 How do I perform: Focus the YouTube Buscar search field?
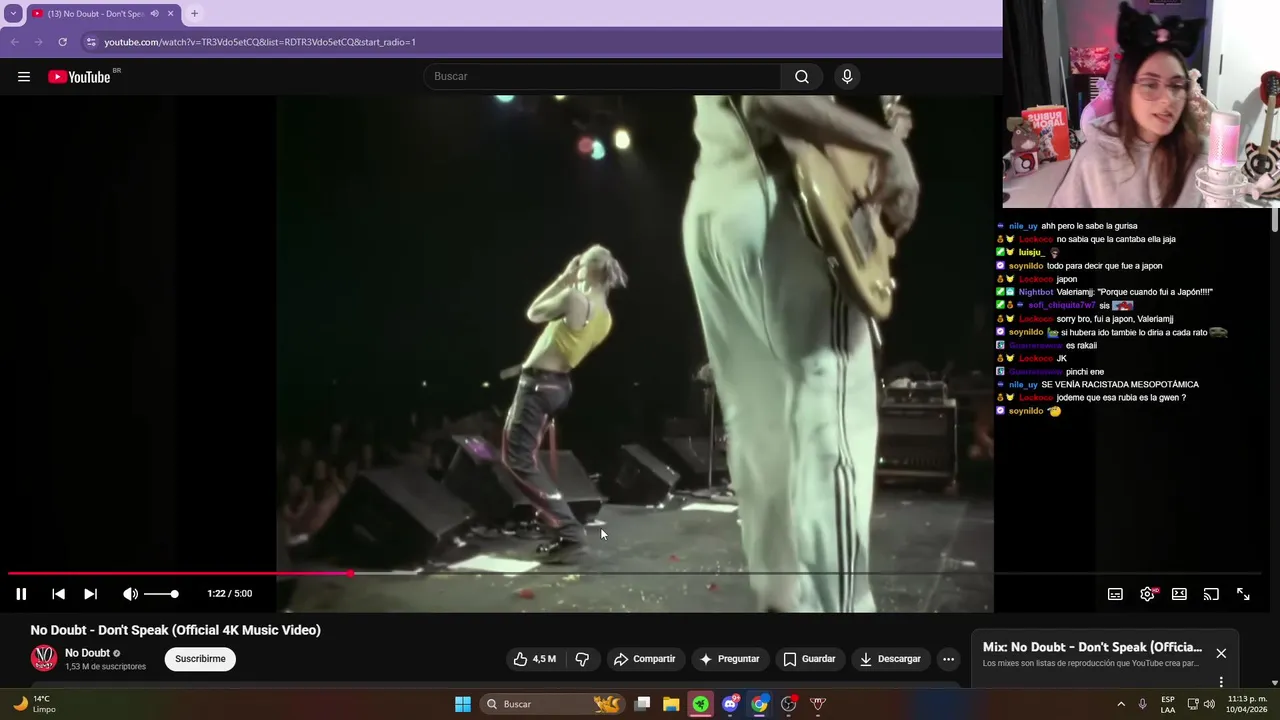(603, 77)
